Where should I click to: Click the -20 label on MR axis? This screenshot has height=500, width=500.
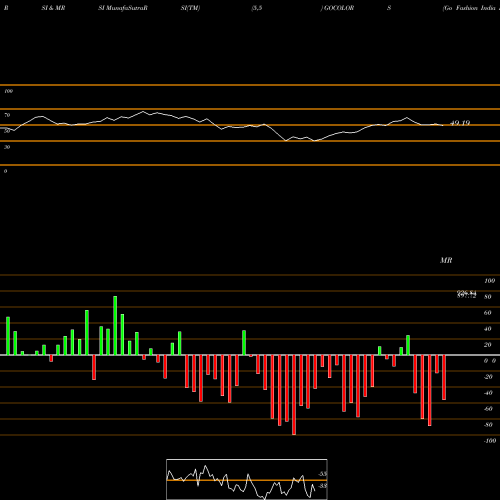coord(488,377)
